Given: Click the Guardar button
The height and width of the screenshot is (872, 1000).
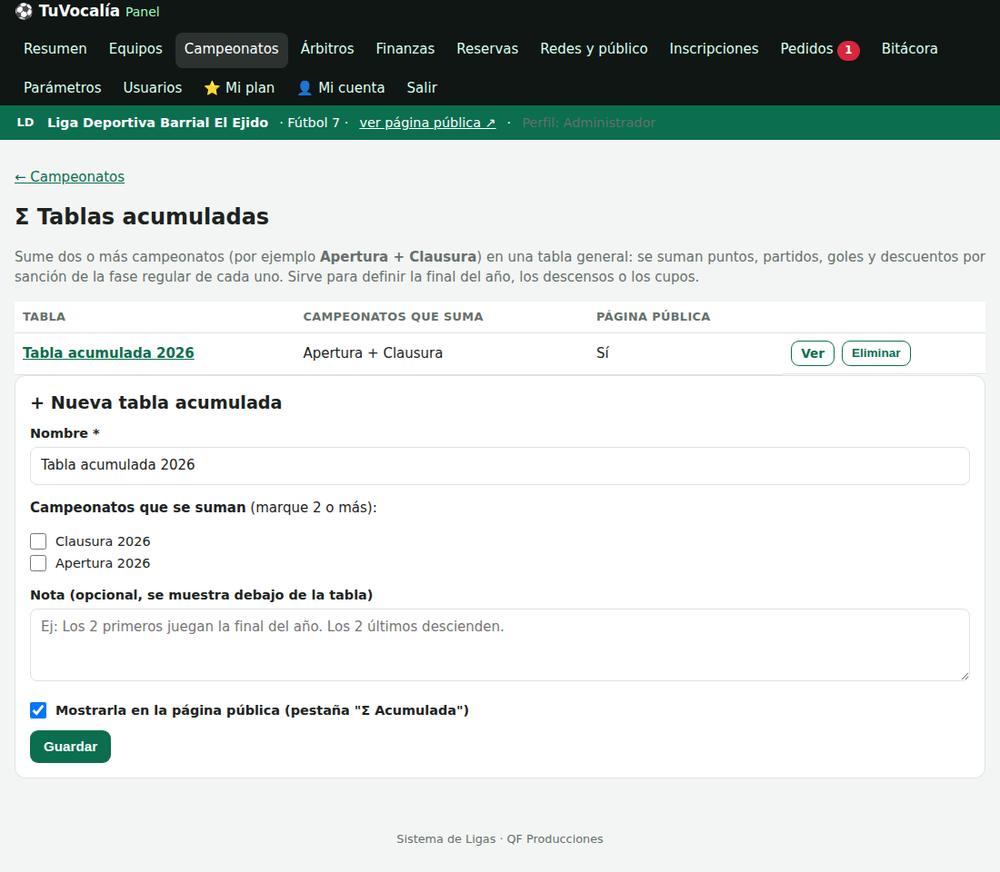Looking at the screenshot, I should [70, 747].
